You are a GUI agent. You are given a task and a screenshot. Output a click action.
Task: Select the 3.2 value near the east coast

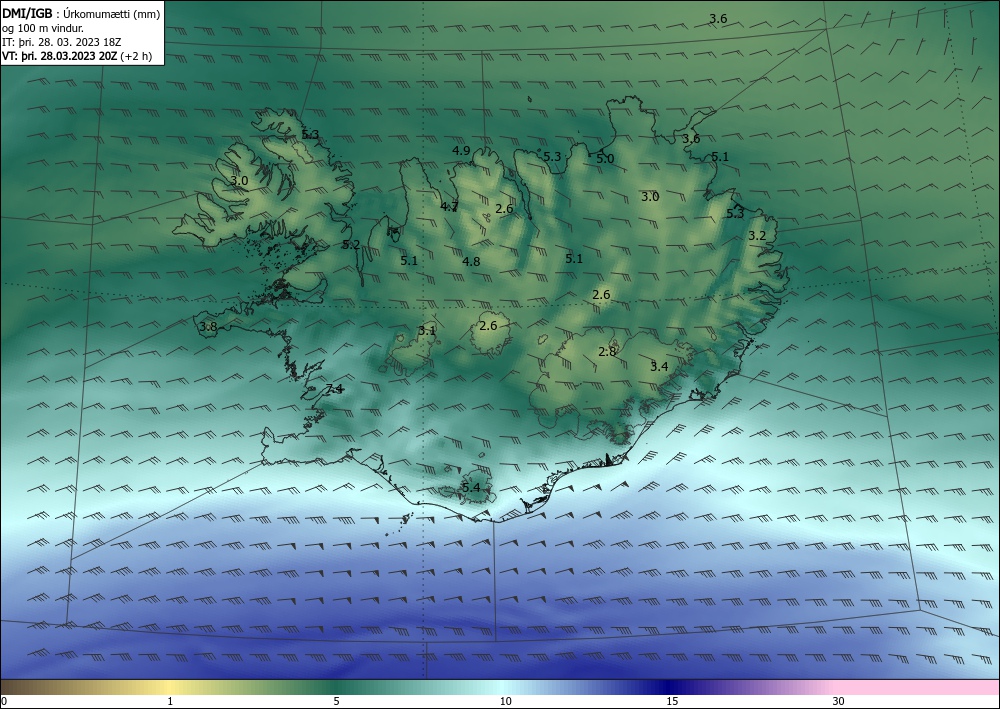757,236
